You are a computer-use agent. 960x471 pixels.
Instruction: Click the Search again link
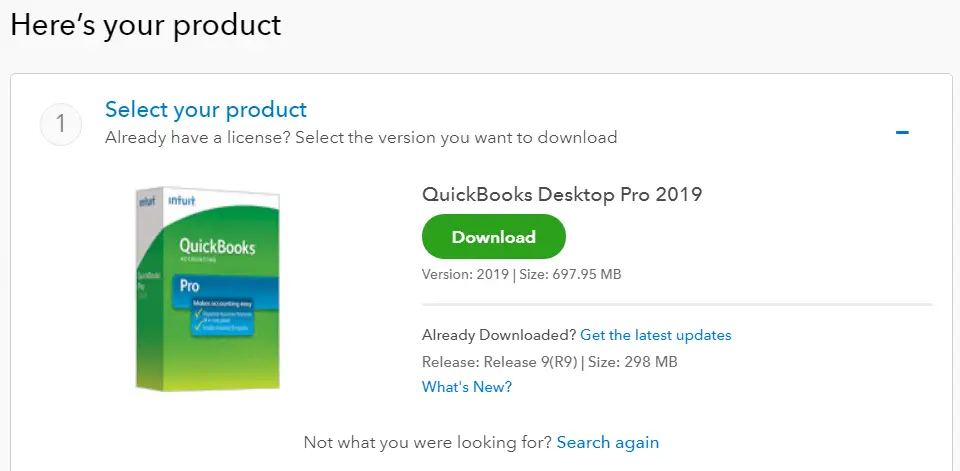607,442
